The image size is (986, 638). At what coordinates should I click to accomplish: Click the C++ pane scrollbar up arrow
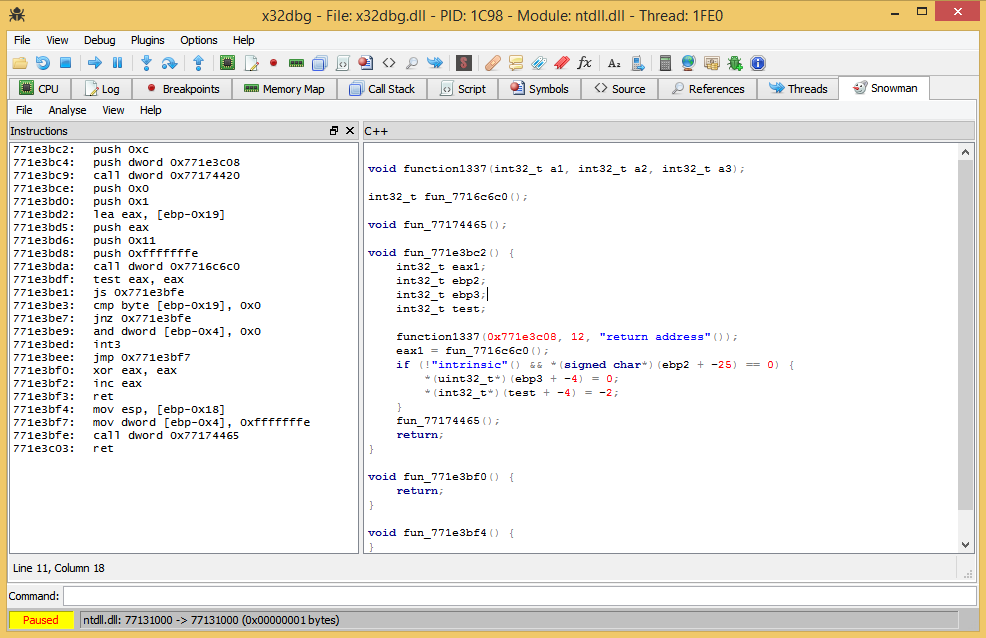(965, 152)
